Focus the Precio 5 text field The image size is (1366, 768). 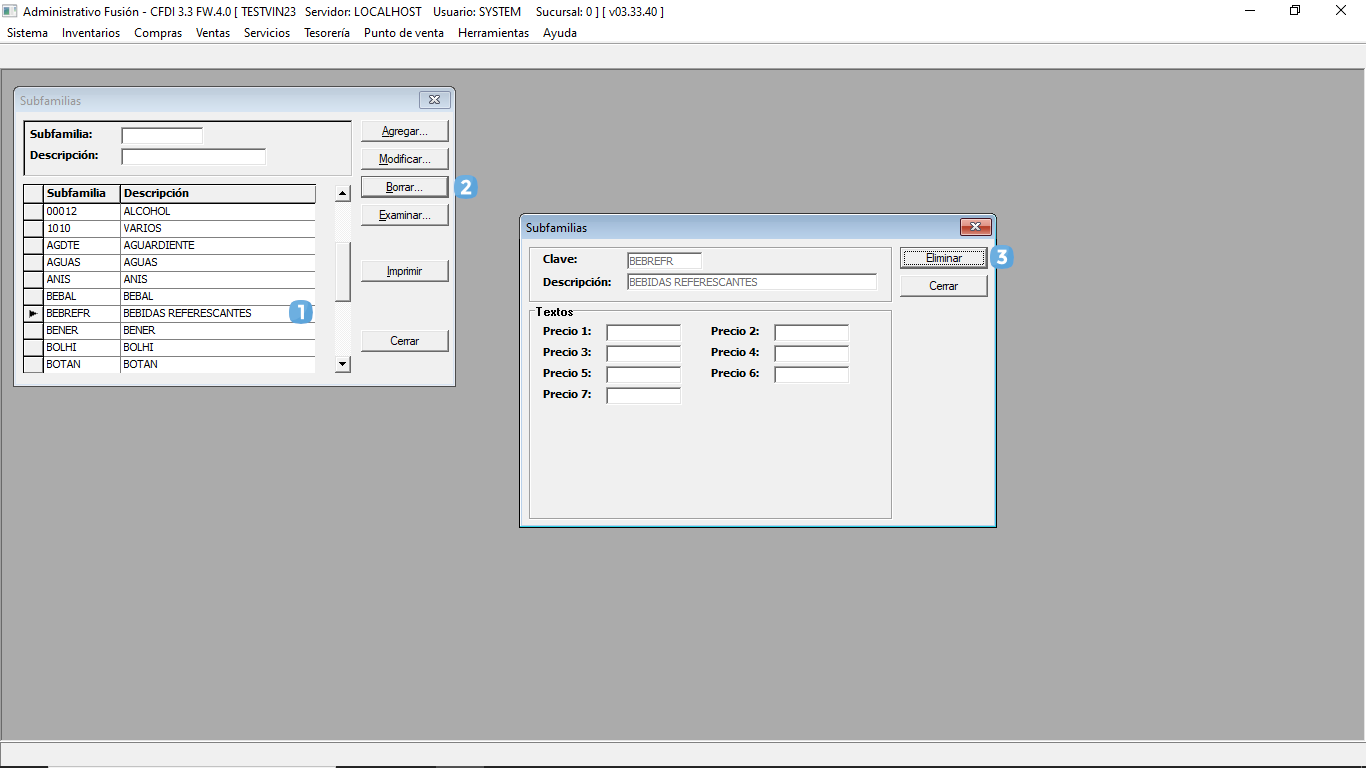click(x=644, y=374)
